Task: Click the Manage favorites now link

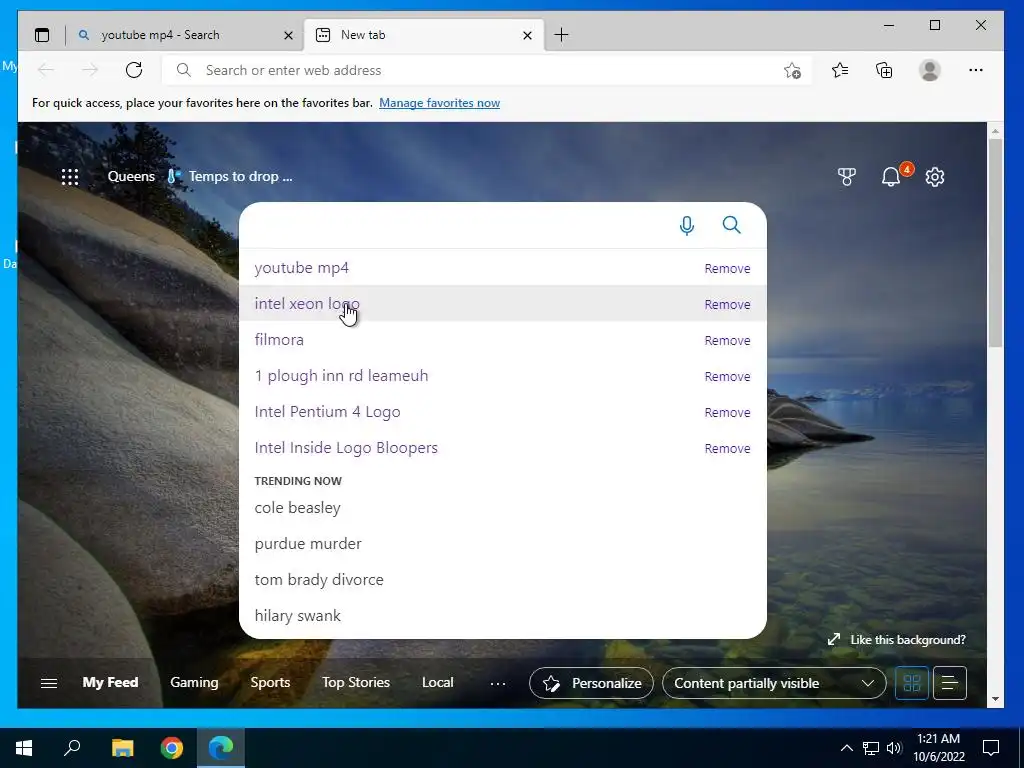Action: [440, 103]
